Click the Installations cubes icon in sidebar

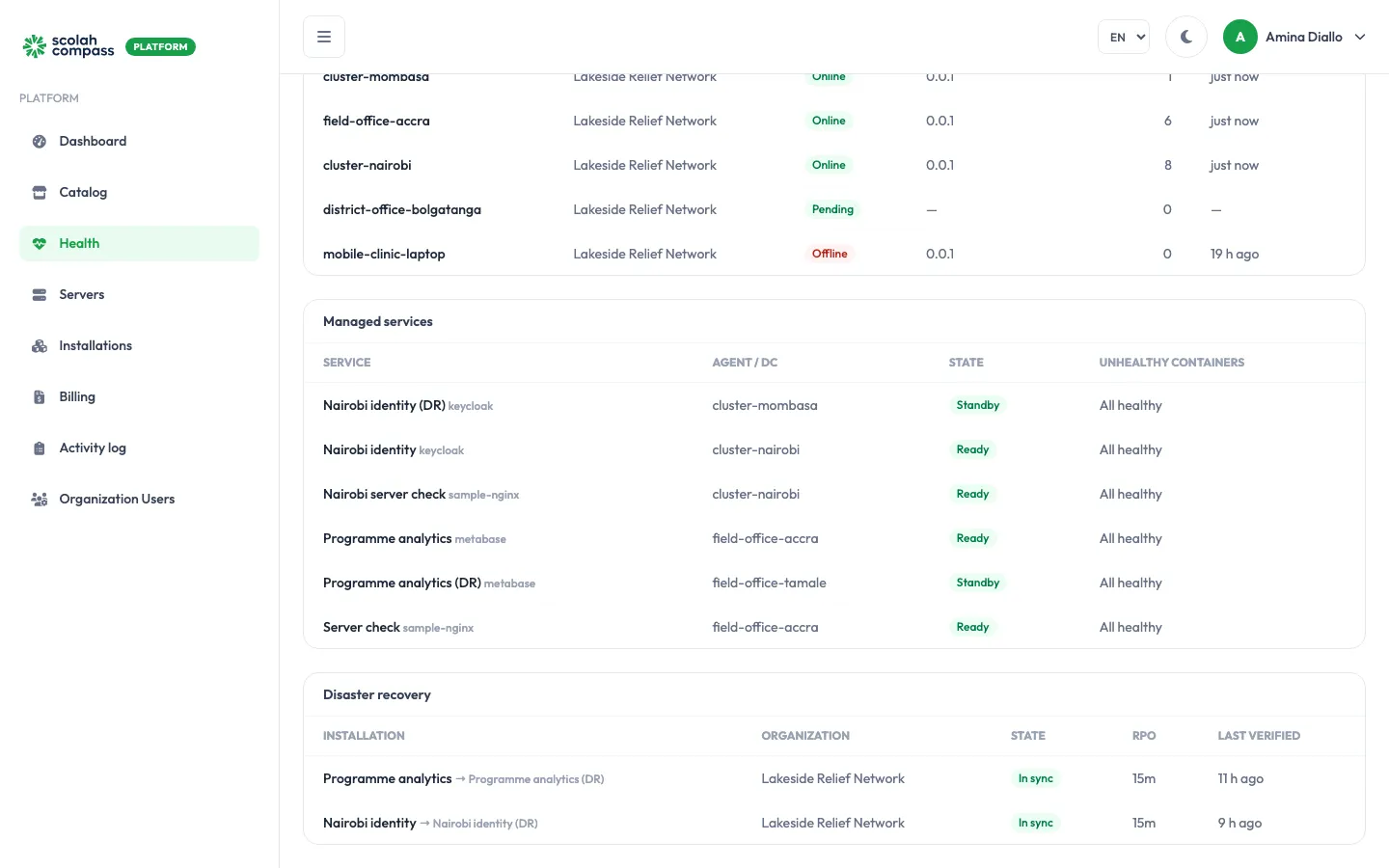click(40, 346)
